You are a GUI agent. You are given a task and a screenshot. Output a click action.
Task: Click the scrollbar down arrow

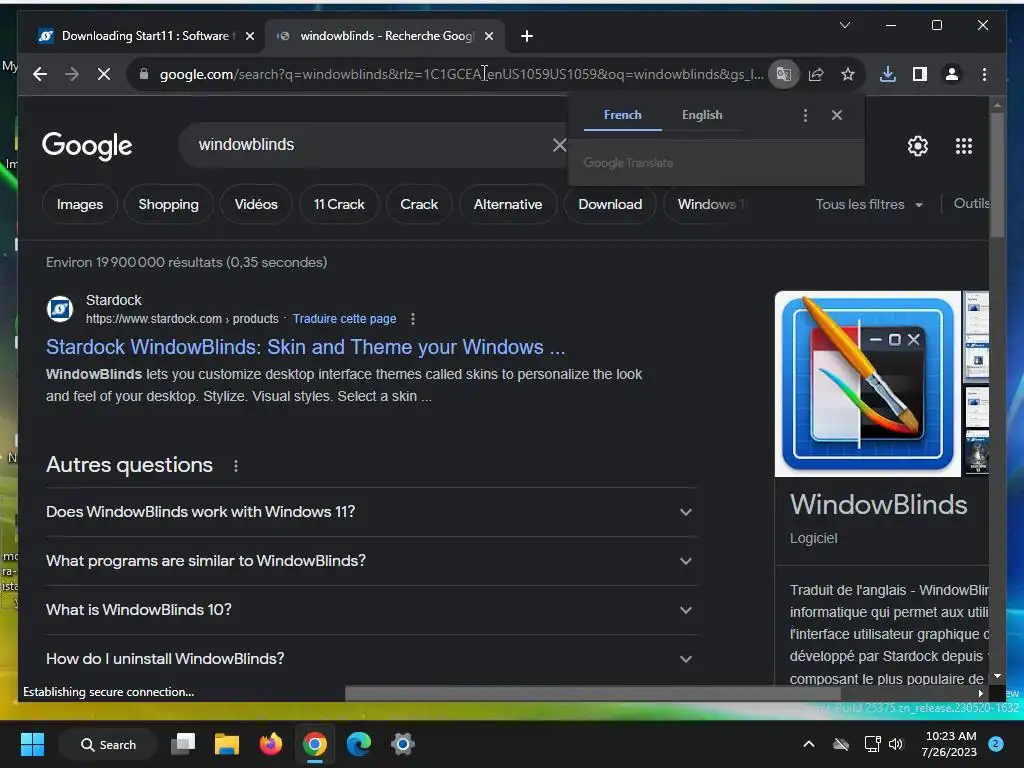tap(997, 677)
